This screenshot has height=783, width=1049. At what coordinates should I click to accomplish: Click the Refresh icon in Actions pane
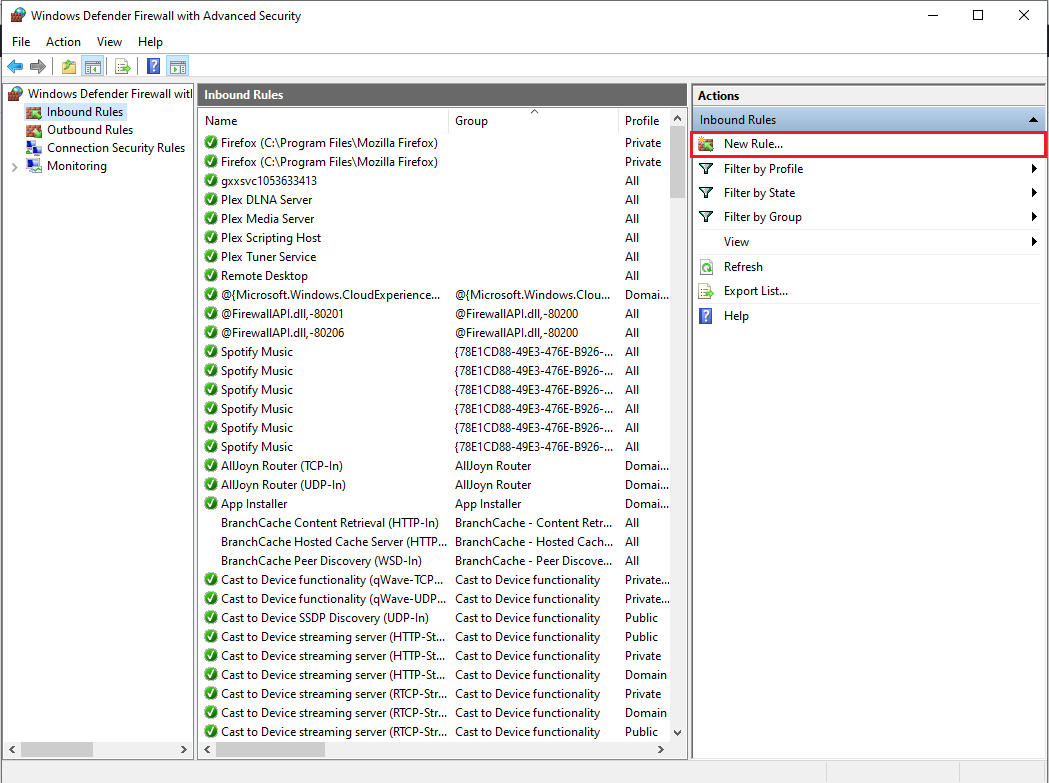pos(706,267)
